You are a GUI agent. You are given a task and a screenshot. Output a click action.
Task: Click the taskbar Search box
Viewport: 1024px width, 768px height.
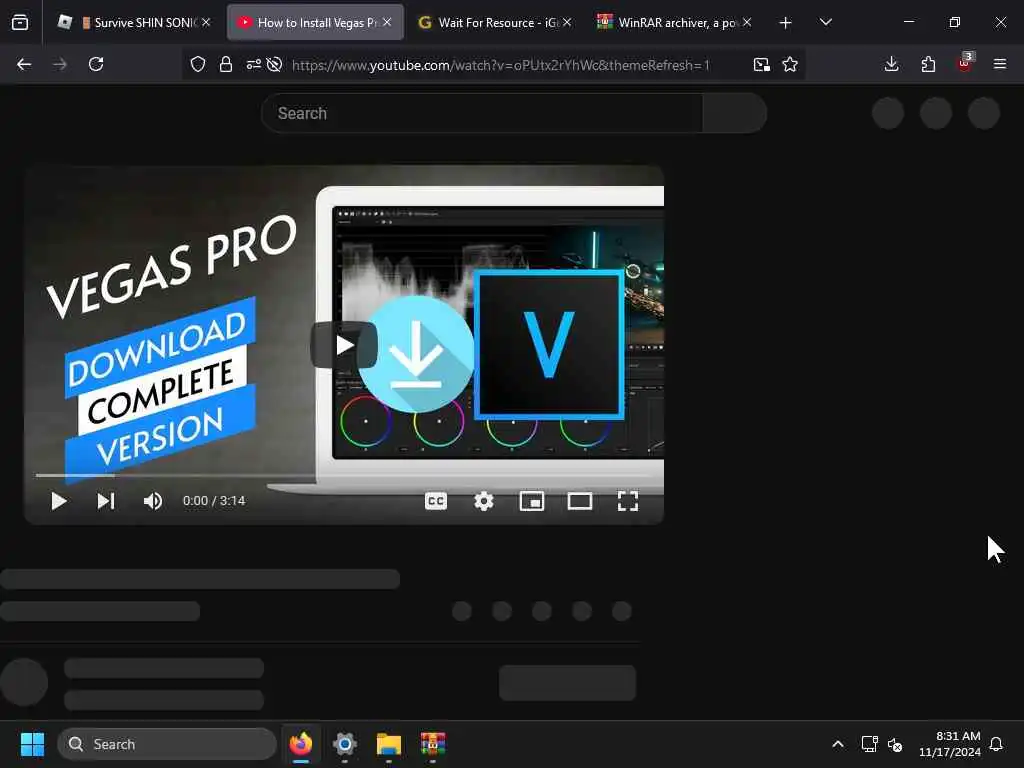click(167, 744)
